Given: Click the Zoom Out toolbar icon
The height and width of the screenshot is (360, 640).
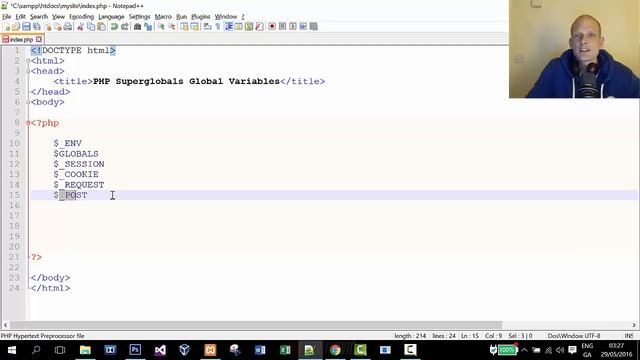Looking at the screenshot, I should 171,27.
